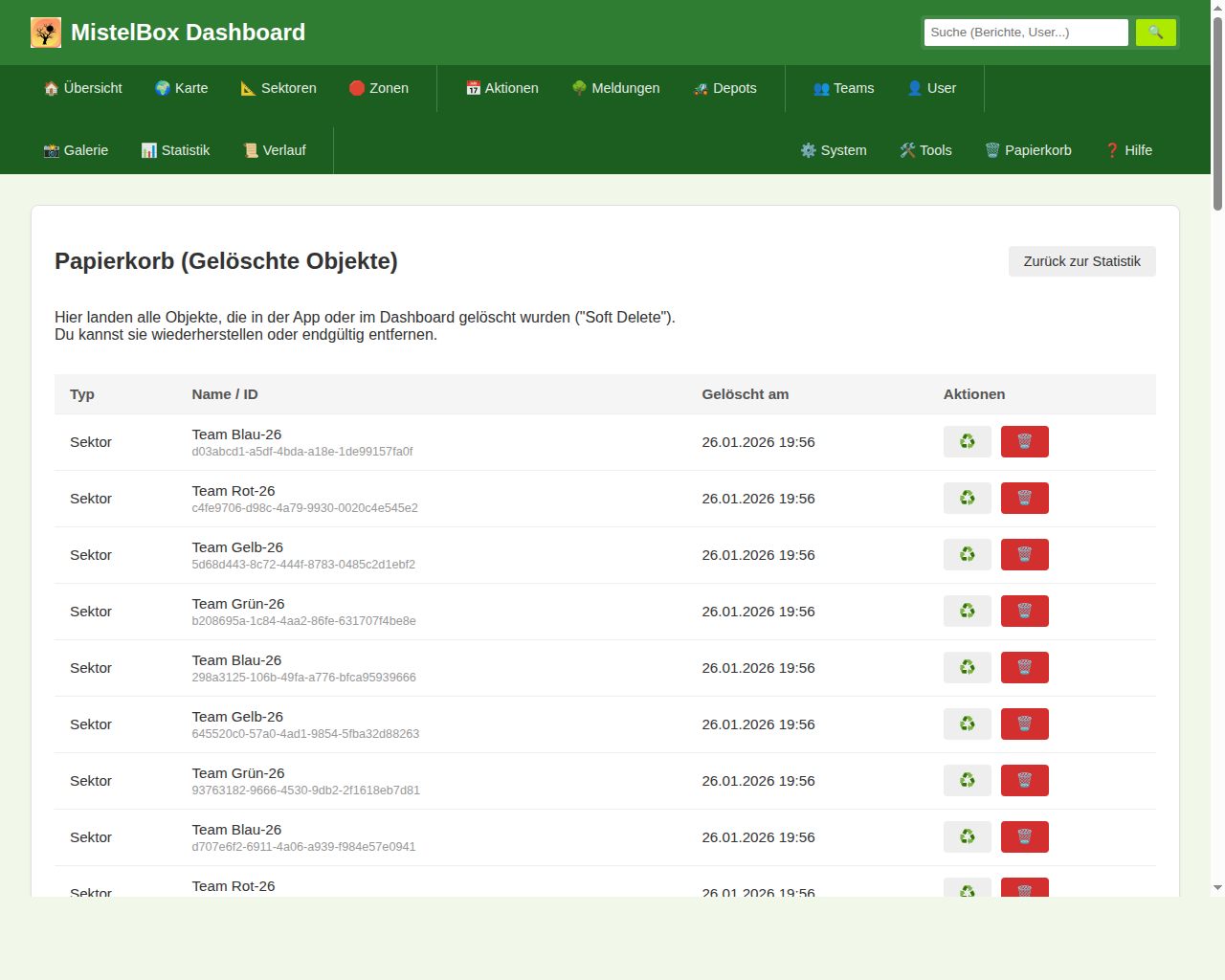
Task: Open the Statistik page
Action: 175,150
